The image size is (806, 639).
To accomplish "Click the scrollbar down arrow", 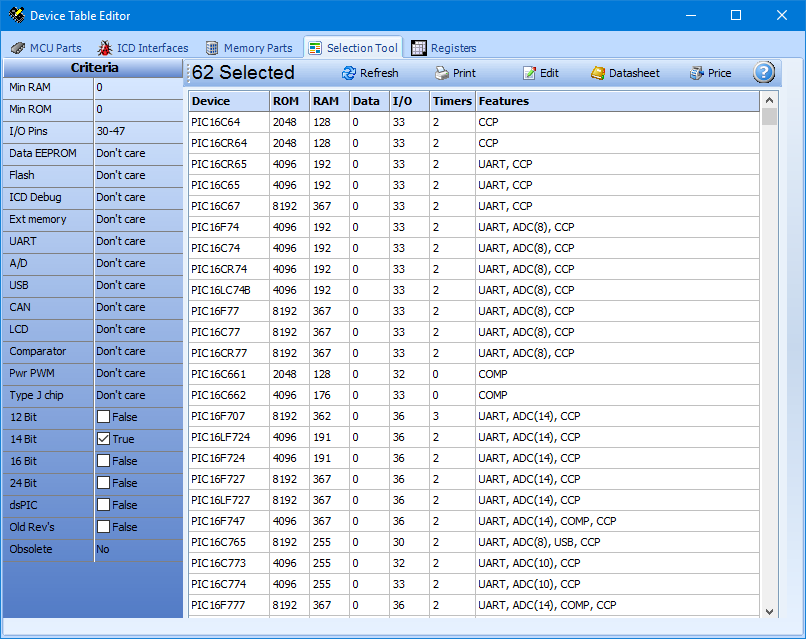I will 769,611.
